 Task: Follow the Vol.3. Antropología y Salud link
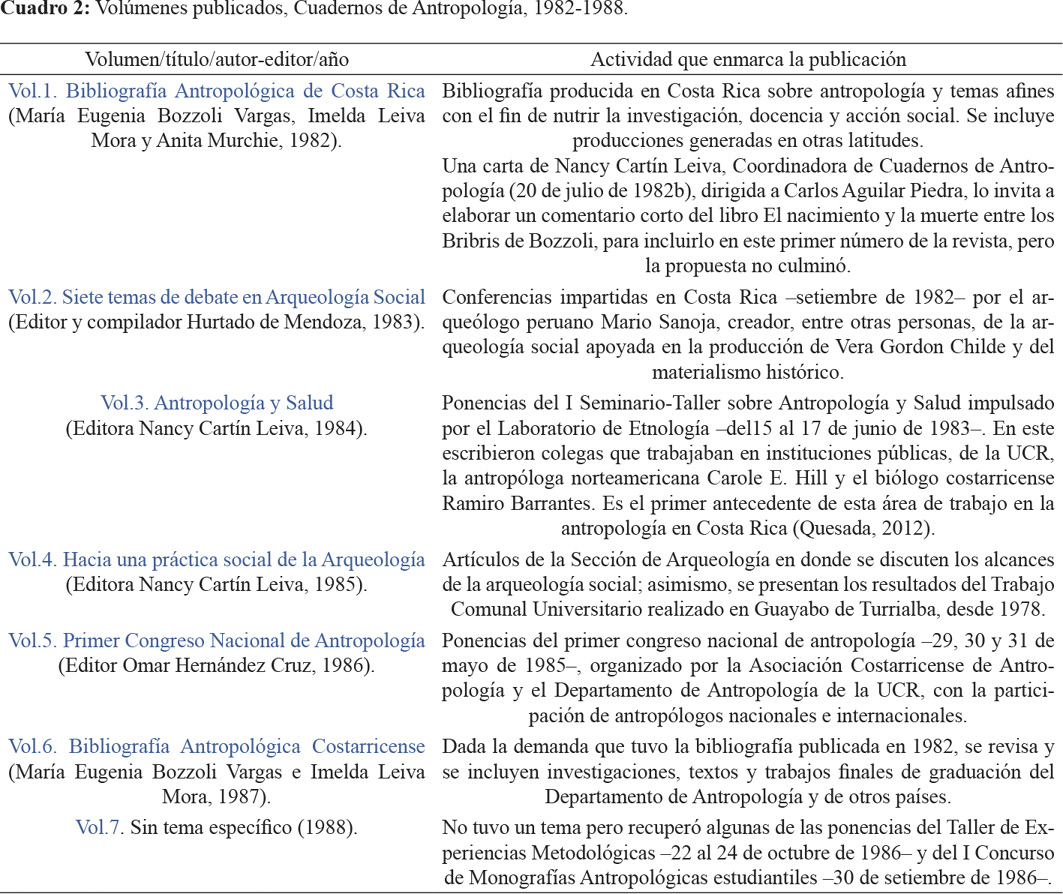click(x=217, y=403)
